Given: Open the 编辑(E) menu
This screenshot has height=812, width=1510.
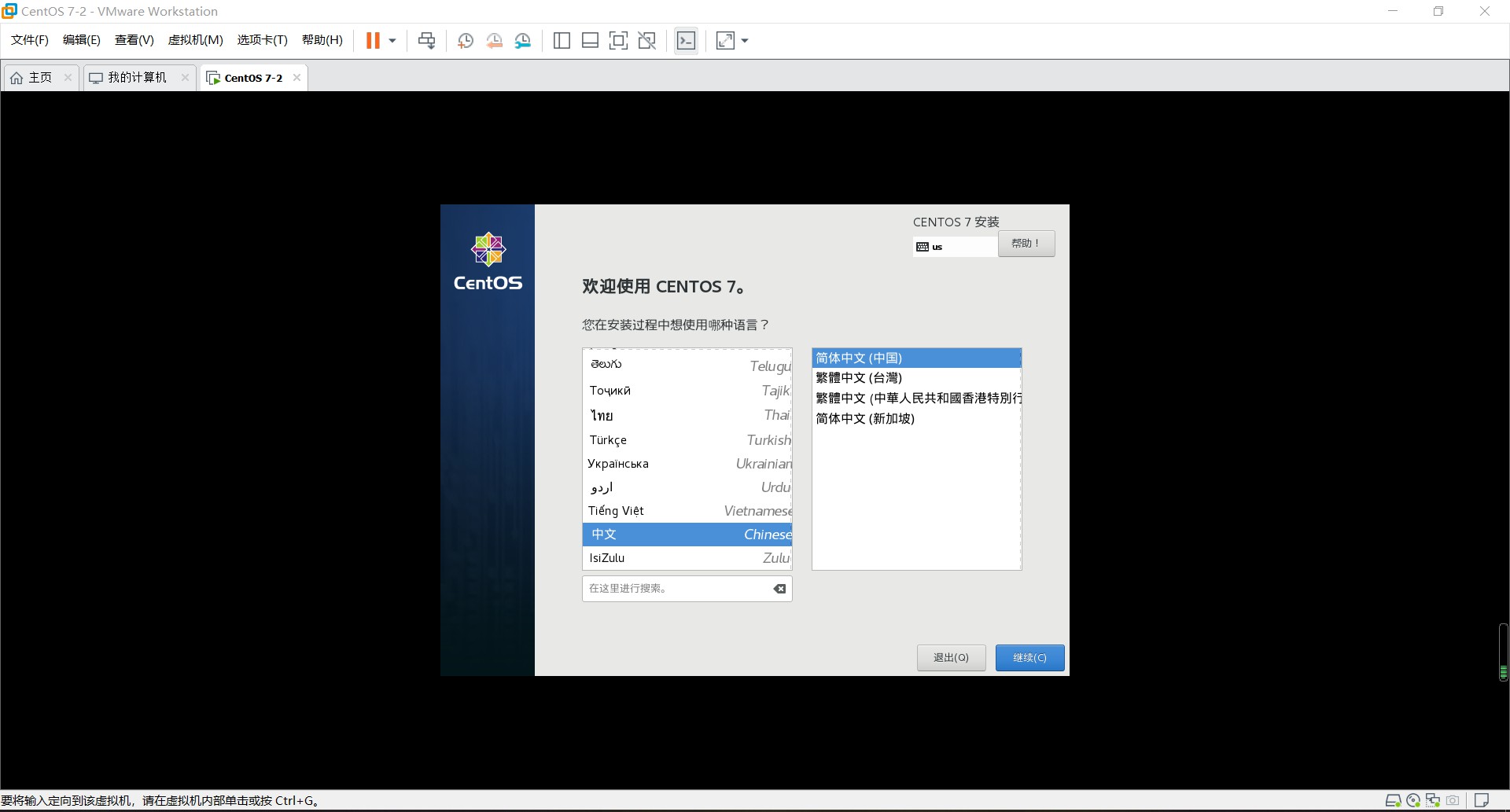Looking at the screenshot, I should (82, 40).
